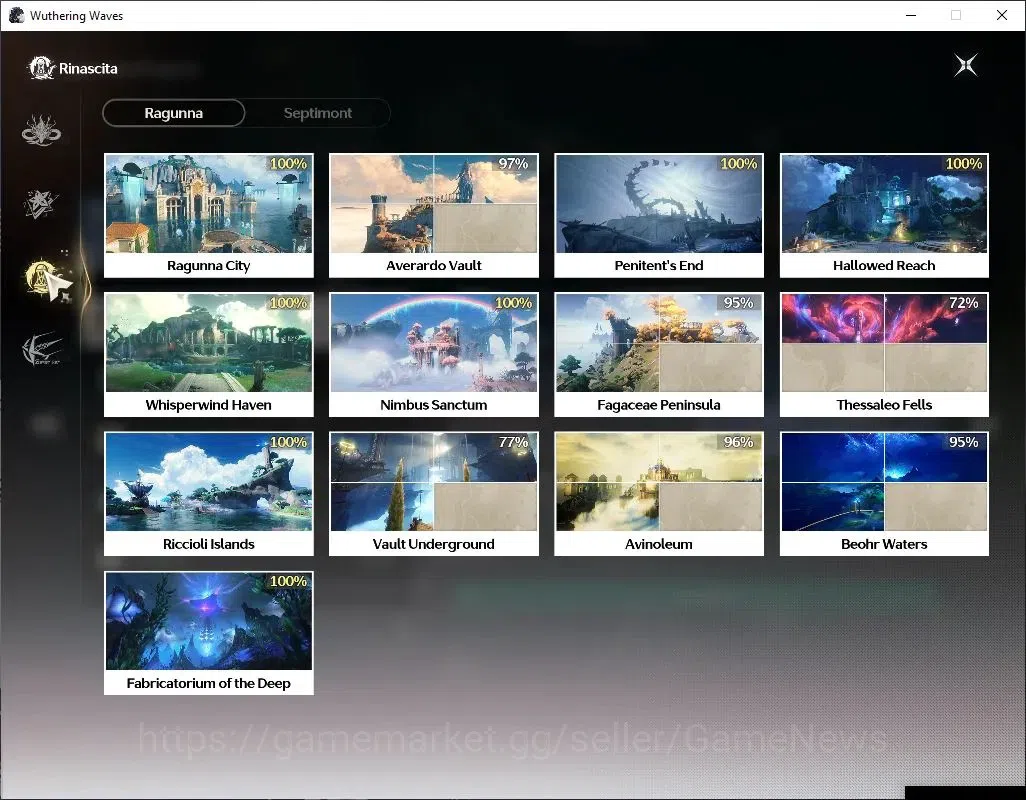Open the Riccioli Islands thumbnail
The image size is (1026, 800).
209,494
